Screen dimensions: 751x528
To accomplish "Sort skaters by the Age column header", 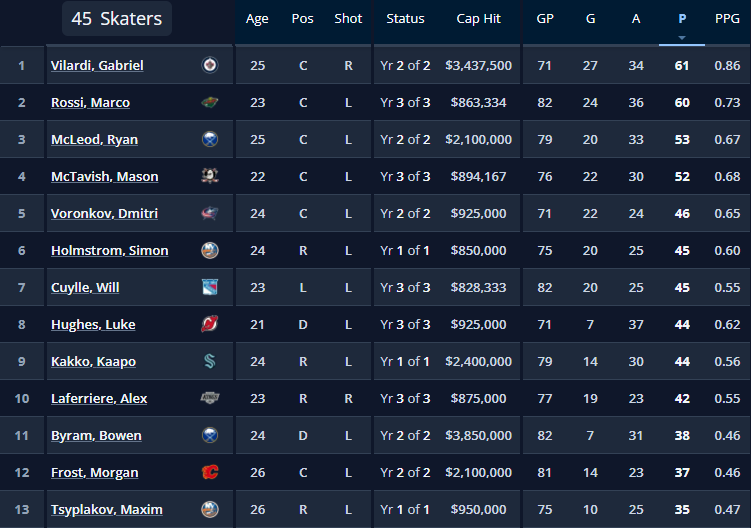I will coord(257,19).
